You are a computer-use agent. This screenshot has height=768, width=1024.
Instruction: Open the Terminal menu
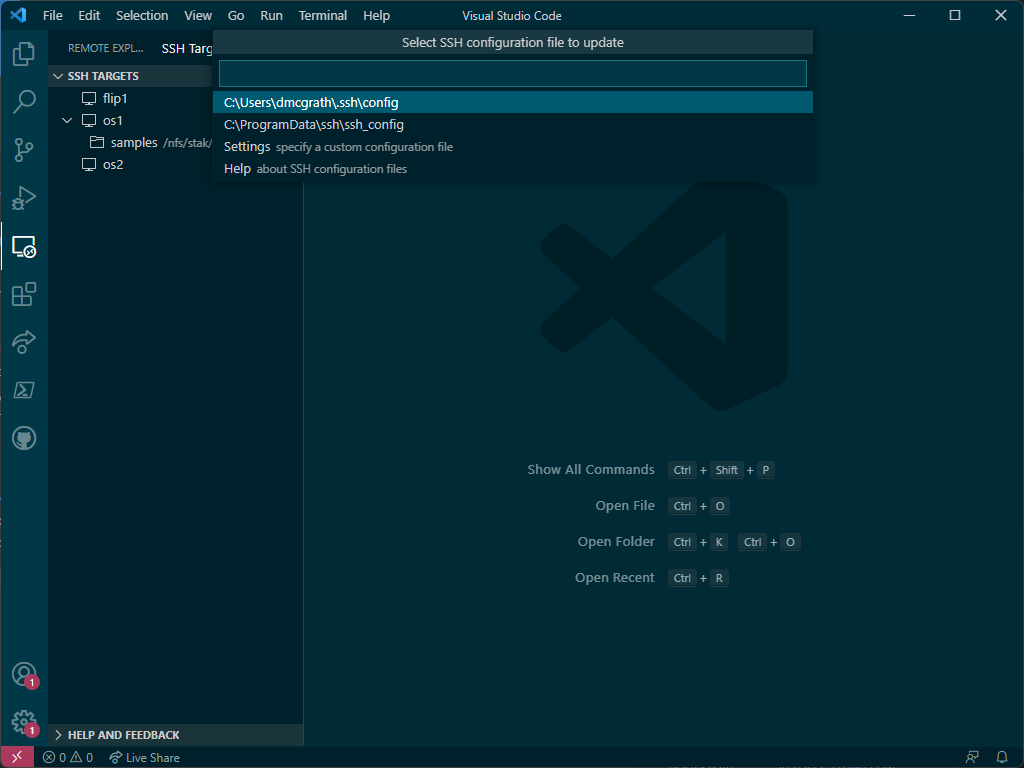(x=323, y=15)
